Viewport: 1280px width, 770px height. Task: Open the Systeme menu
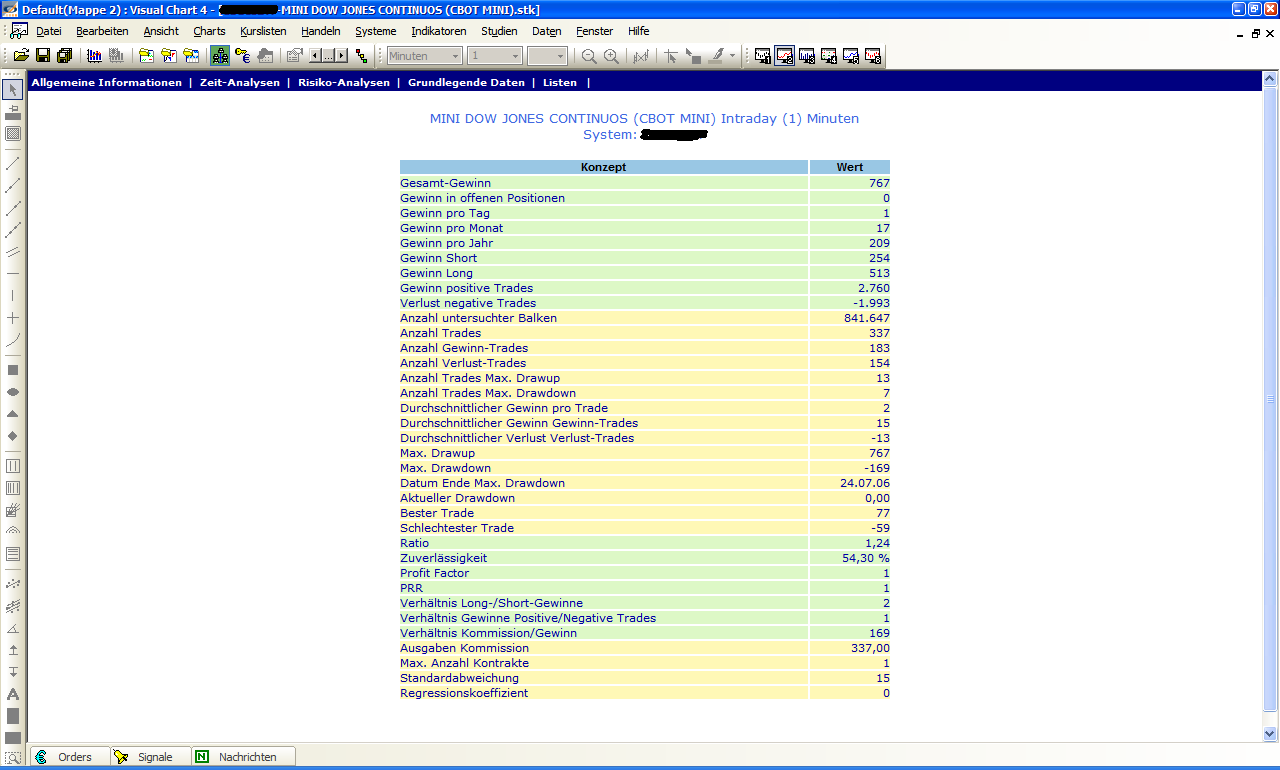(375, 31)
